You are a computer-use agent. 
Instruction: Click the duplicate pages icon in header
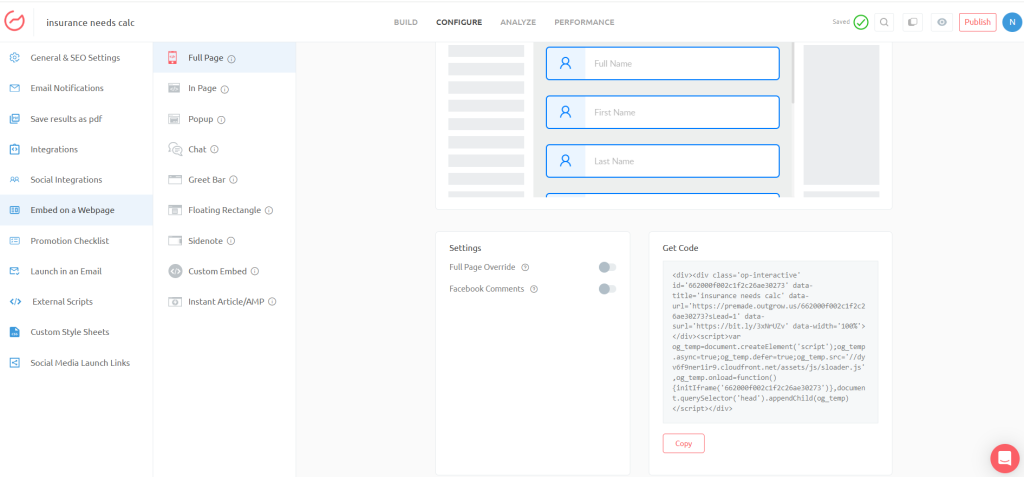[x=912, y=22]
